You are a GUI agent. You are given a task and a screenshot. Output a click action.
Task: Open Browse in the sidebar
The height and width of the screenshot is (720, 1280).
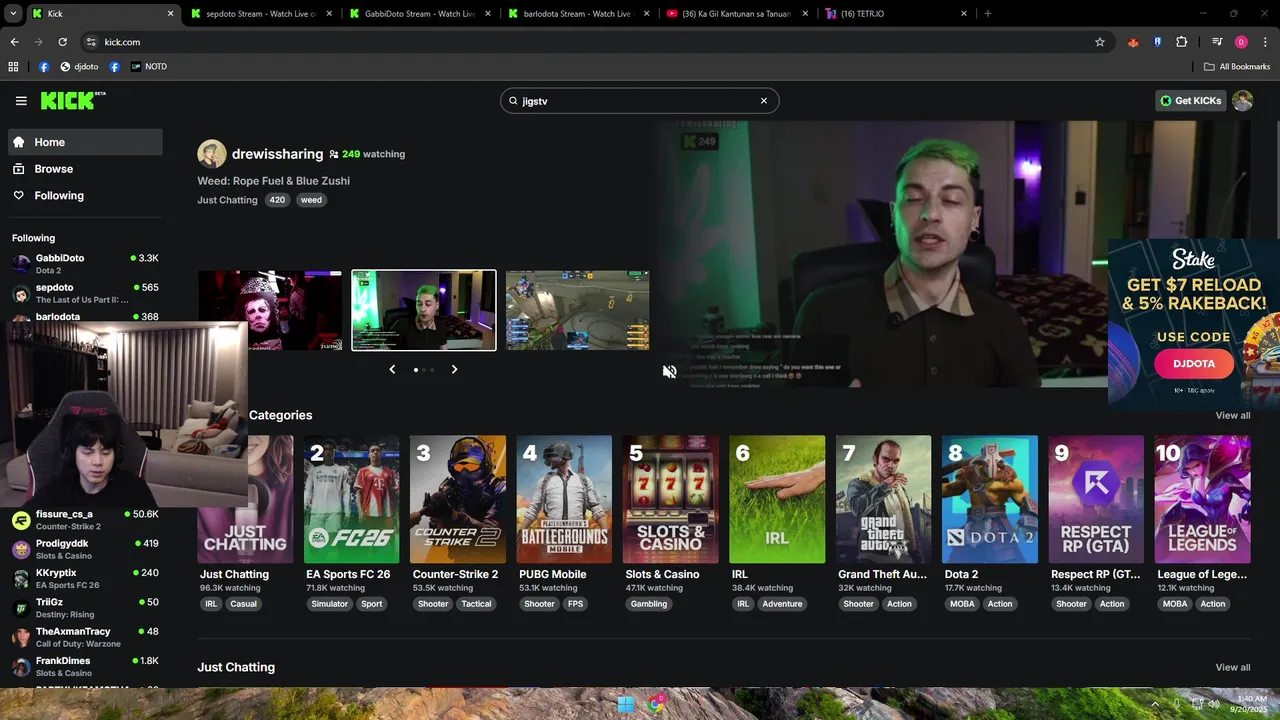85,169
